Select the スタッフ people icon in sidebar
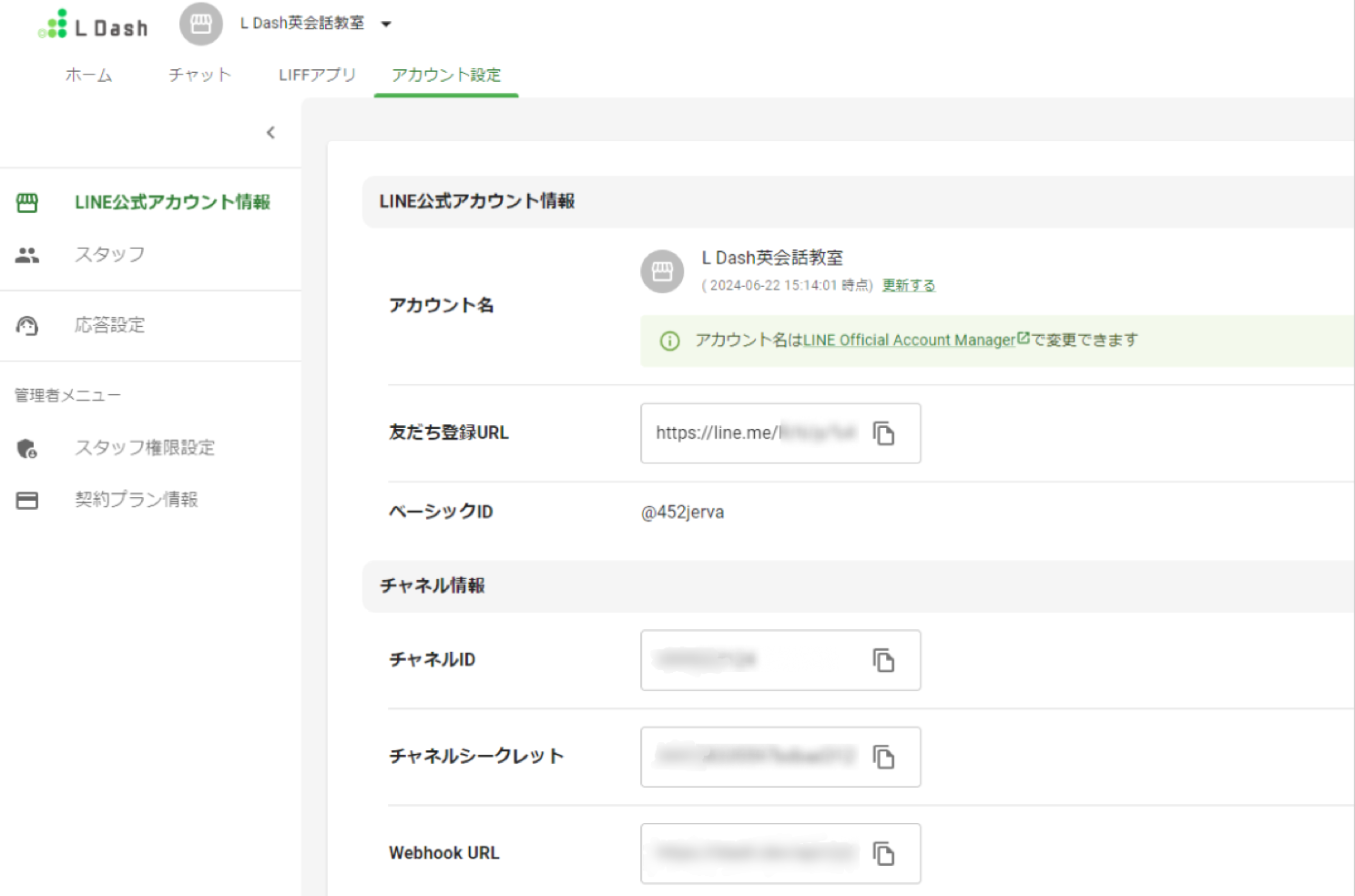This screenshot has height=896, width=1355. point(27,255)
